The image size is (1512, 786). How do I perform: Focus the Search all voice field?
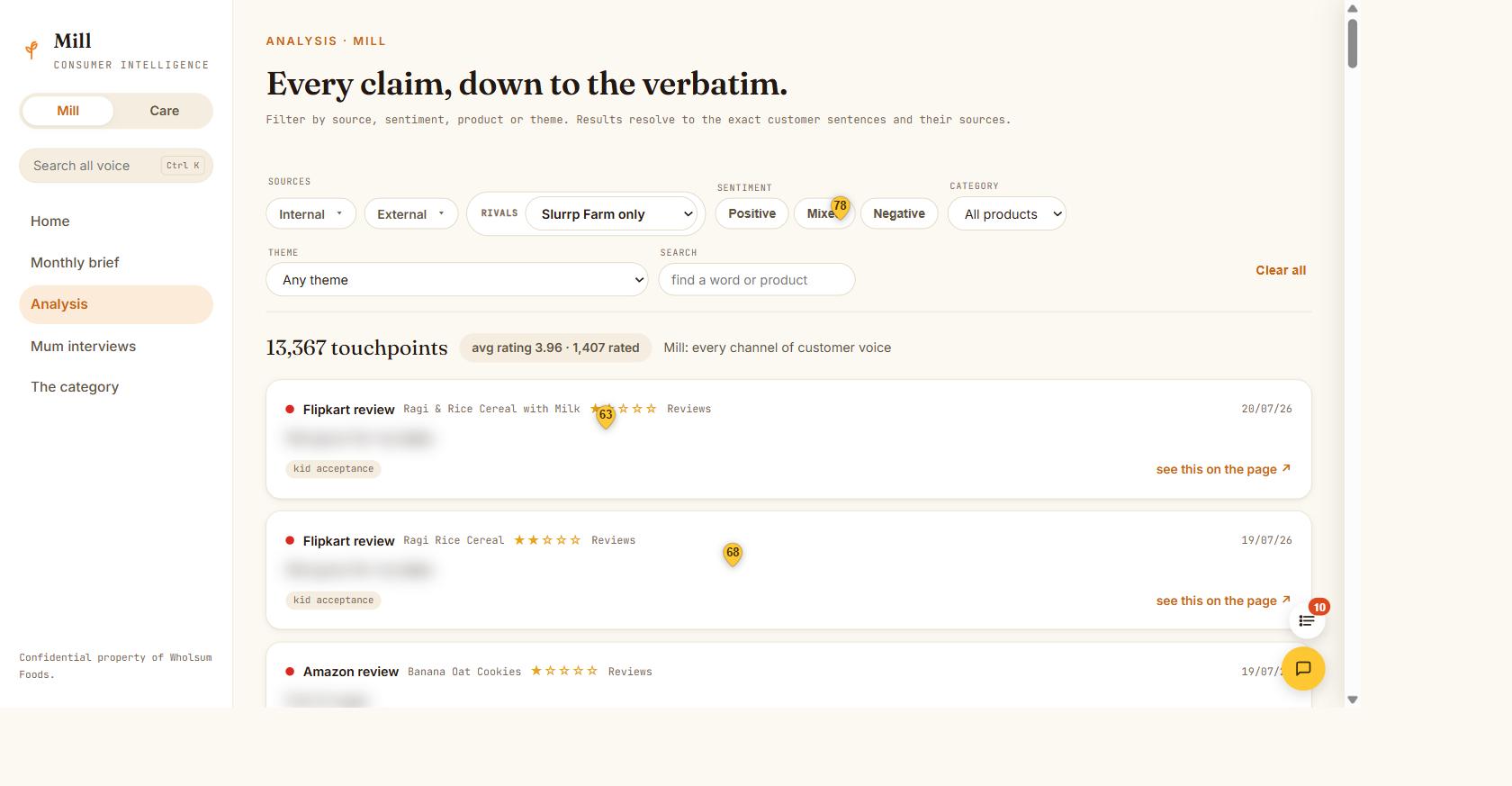(116, 166)
